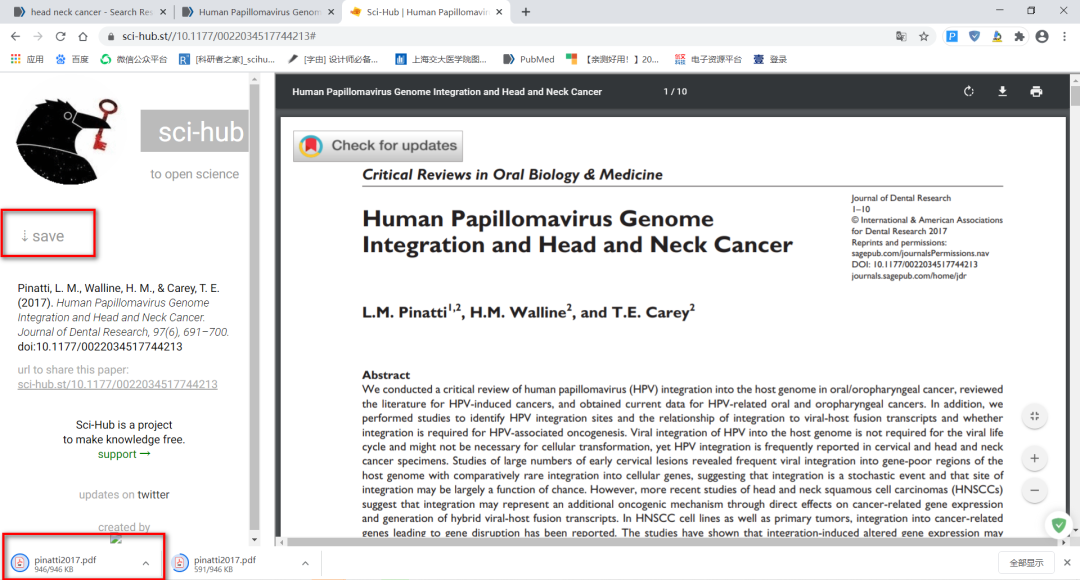Viewport: 1080px width, 580px height.
Task: Zoom in using the plus icon
Action: (x=1034, y=457)
